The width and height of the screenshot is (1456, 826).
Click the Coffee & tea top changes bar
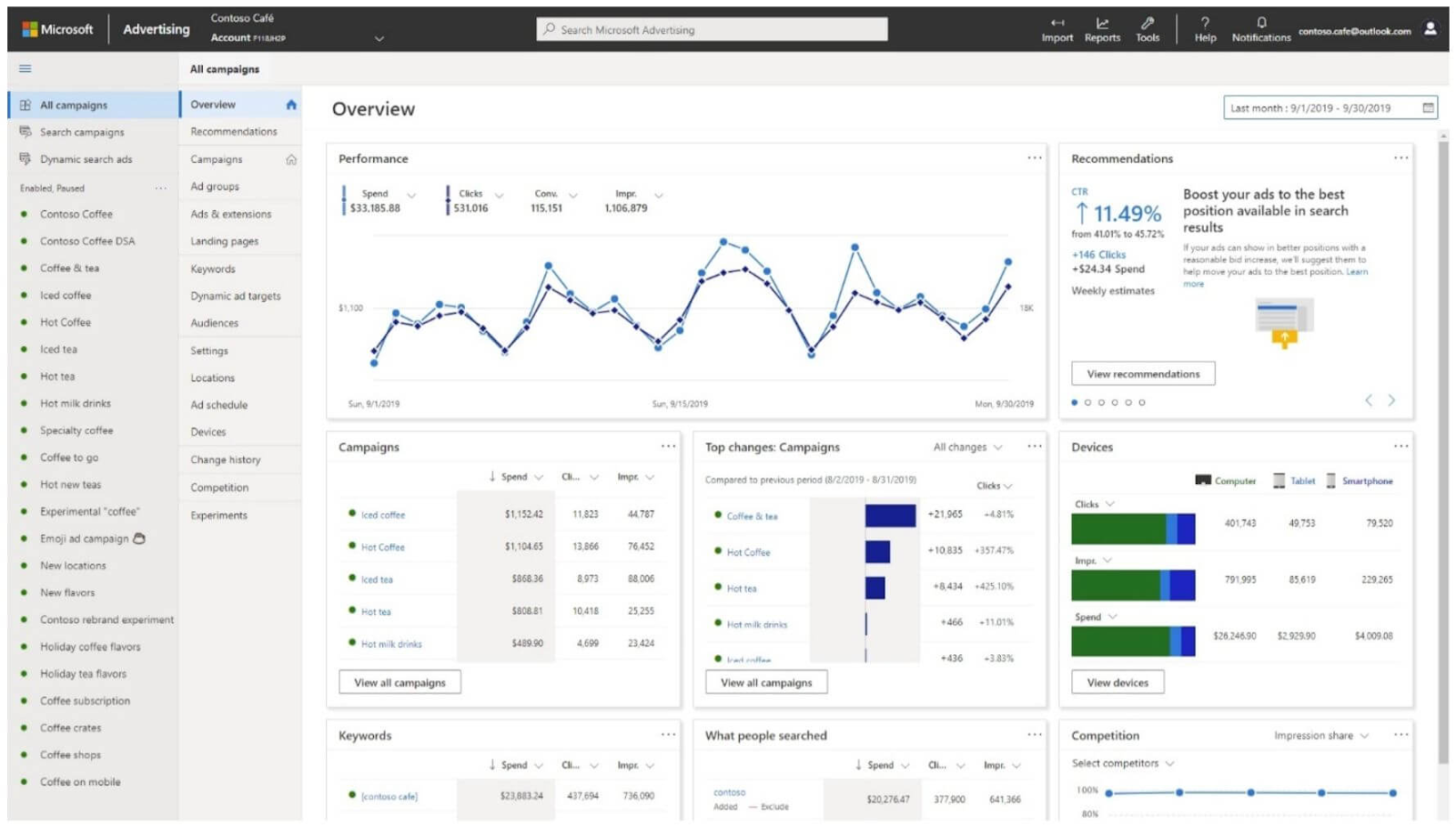(890, 516)
